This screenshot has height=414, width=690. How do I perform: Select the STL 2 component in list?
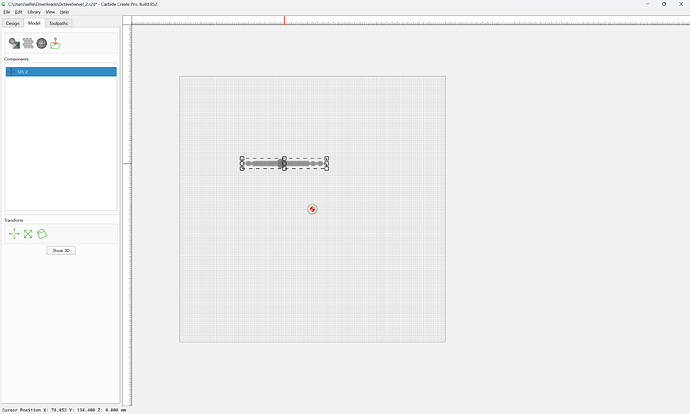pyautogui.click(x=61, y=72)
